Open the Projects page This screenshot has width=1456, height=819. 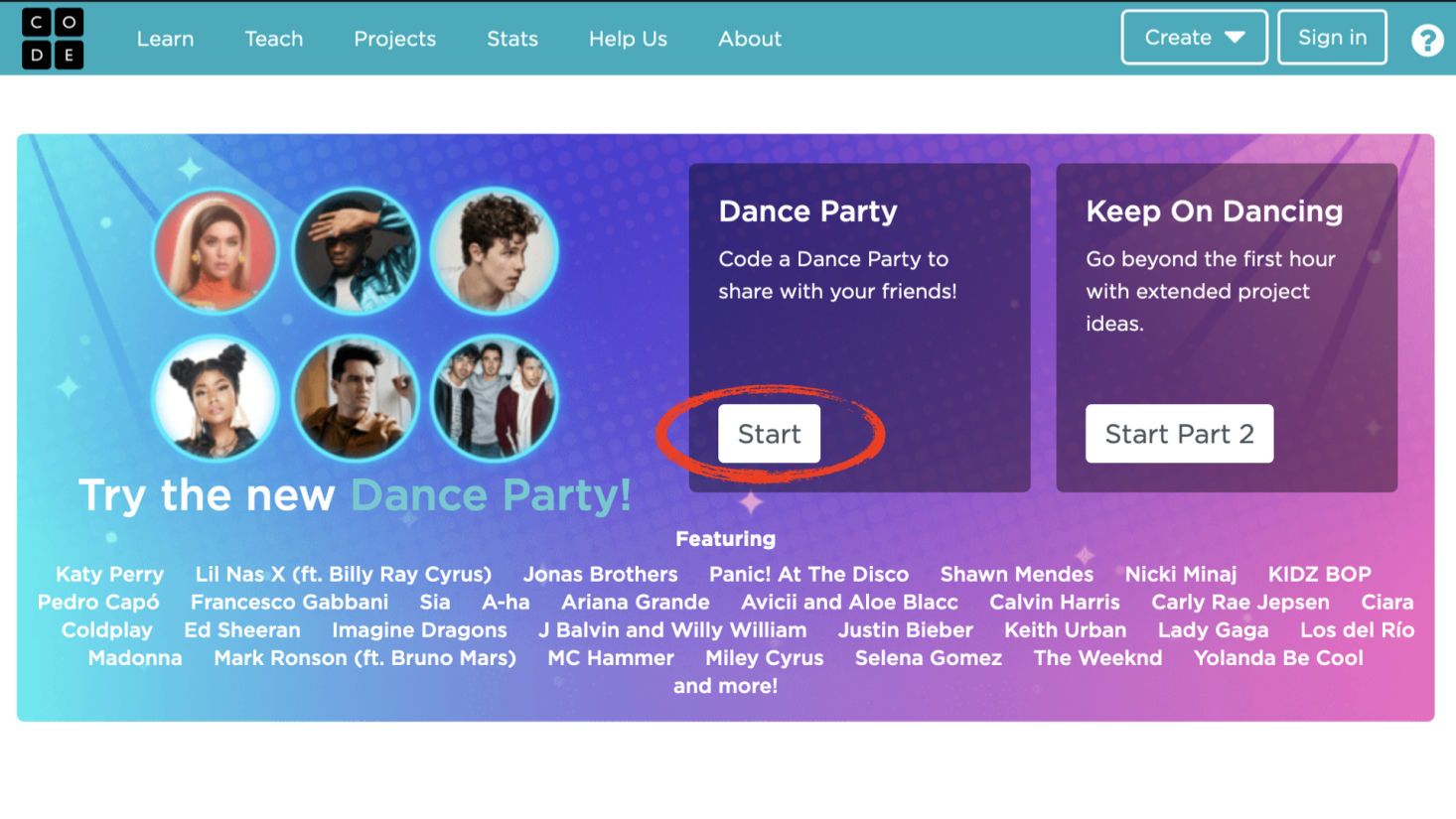(x=394, y=39)
